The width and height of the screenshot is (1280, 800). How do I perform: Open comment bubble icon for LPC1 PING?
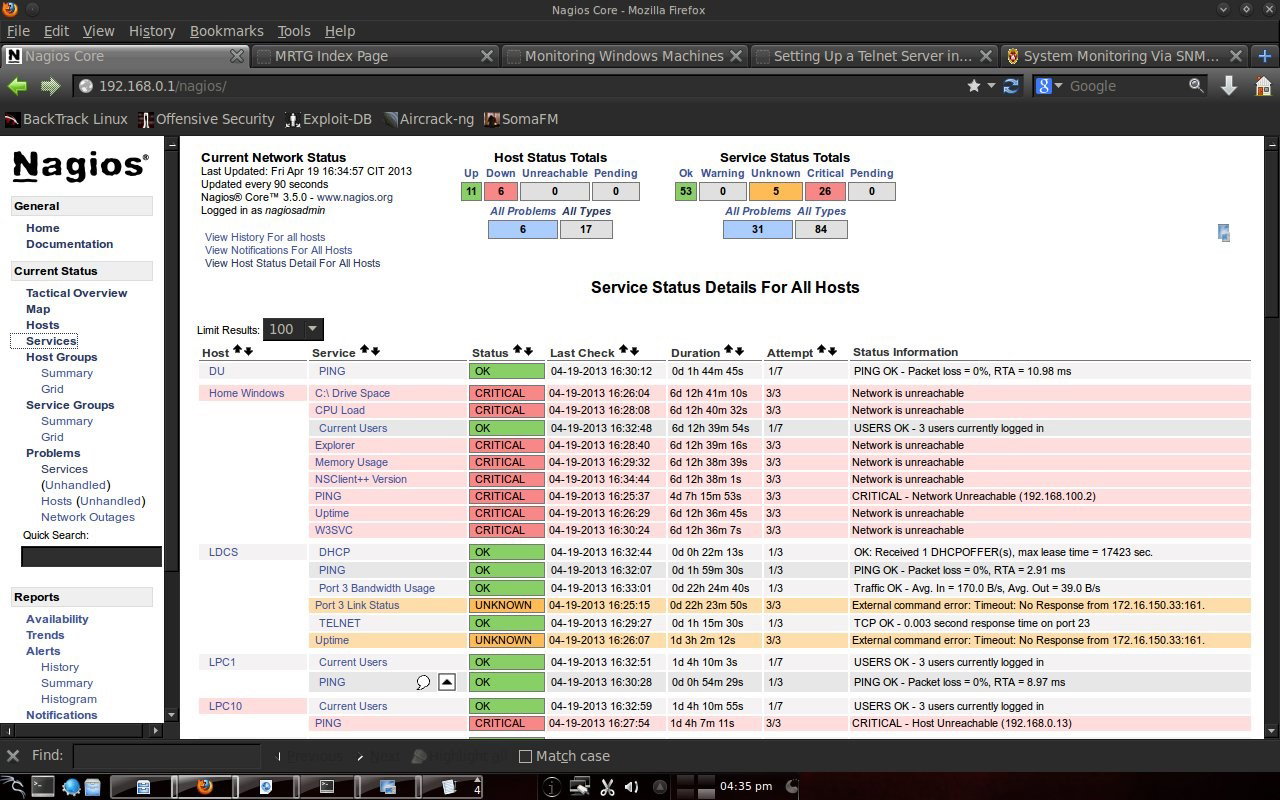tap(423, 682)
